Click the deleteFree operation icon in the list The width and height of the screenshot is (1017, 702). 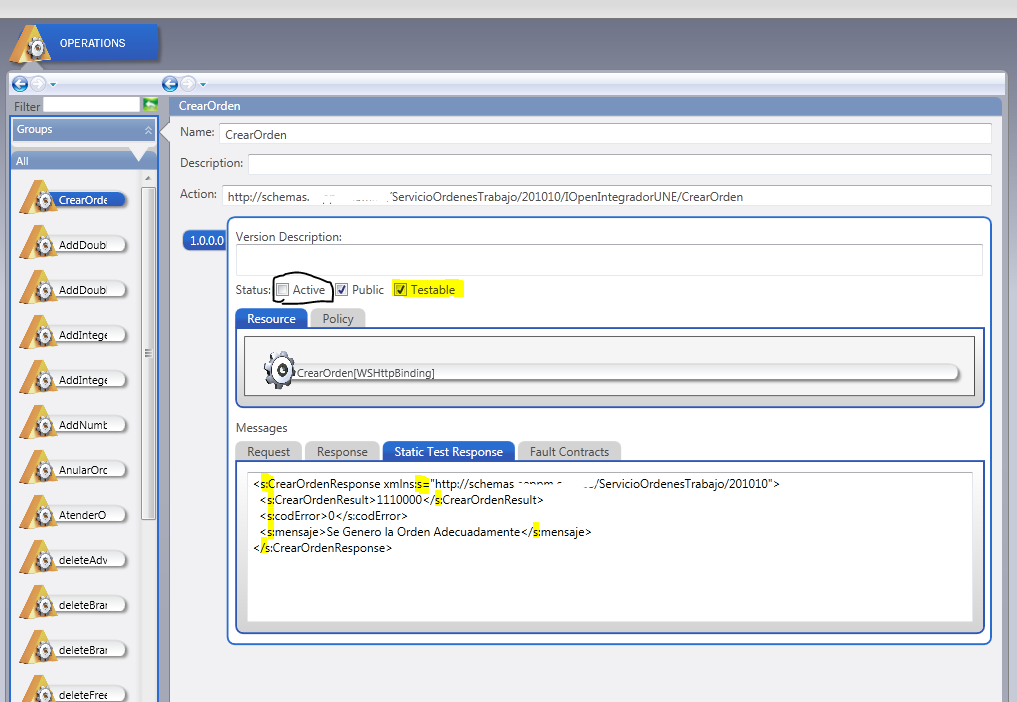point(38,690)
